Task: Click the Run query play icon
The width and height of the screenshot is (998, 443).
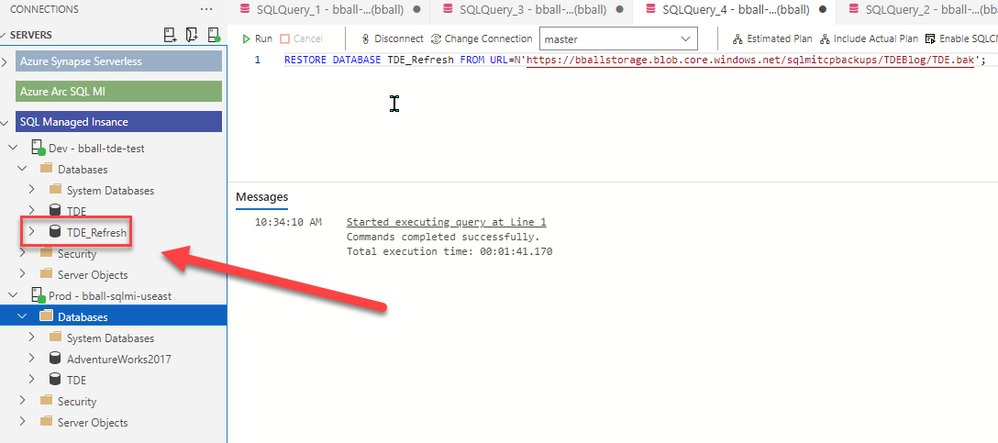Action: coord(246,39)
